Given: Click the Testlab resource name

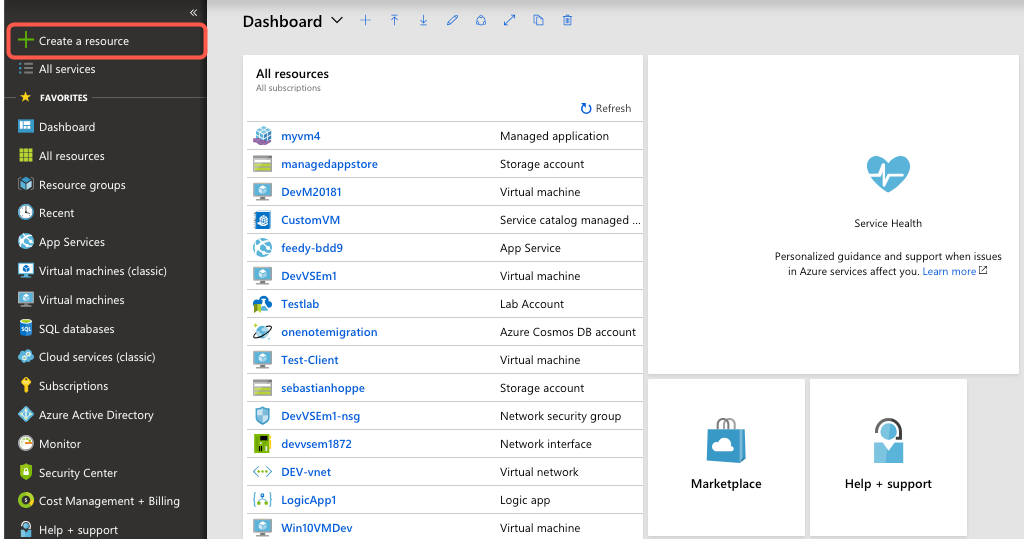Looking at the screenshot, I should [300, 304].
